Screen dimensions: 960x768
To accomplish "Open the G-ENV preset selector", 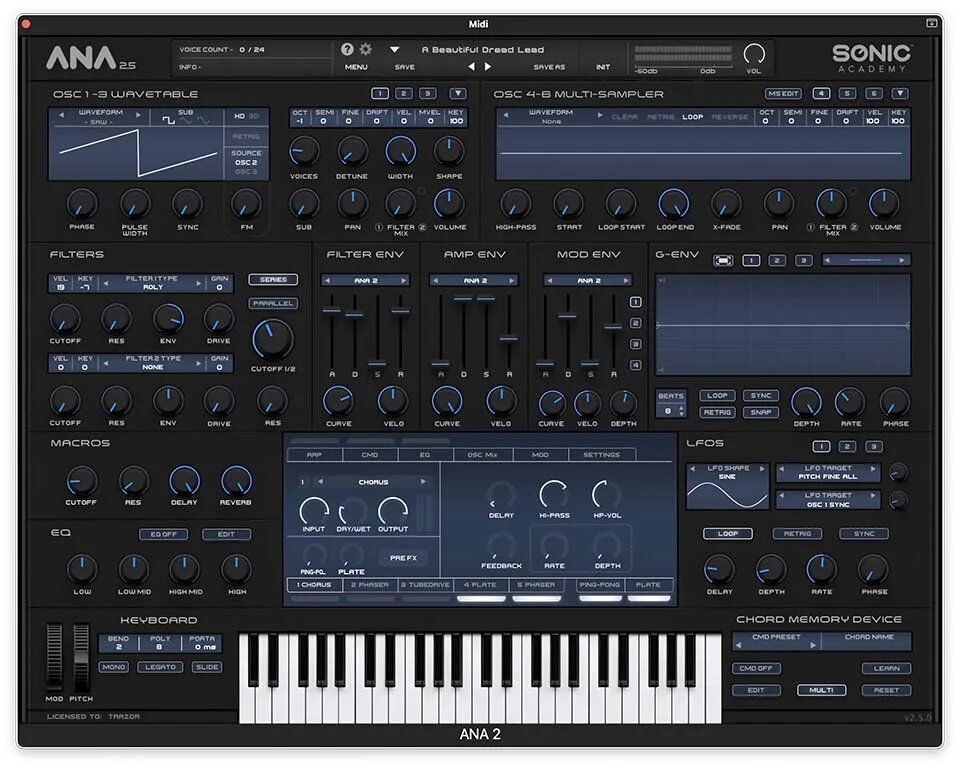I will point(866,260).
